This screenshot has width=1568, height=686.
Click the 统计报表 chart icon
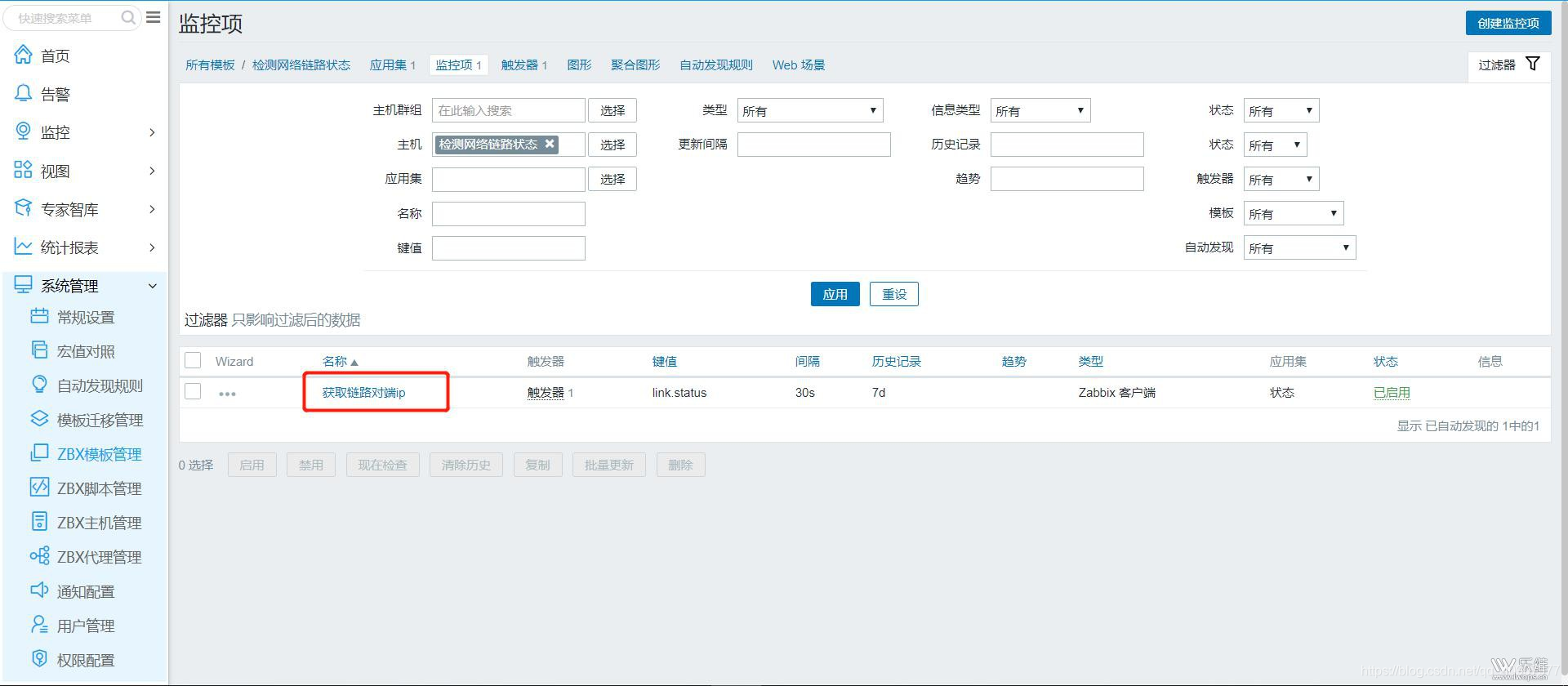(x=23, y=247)
